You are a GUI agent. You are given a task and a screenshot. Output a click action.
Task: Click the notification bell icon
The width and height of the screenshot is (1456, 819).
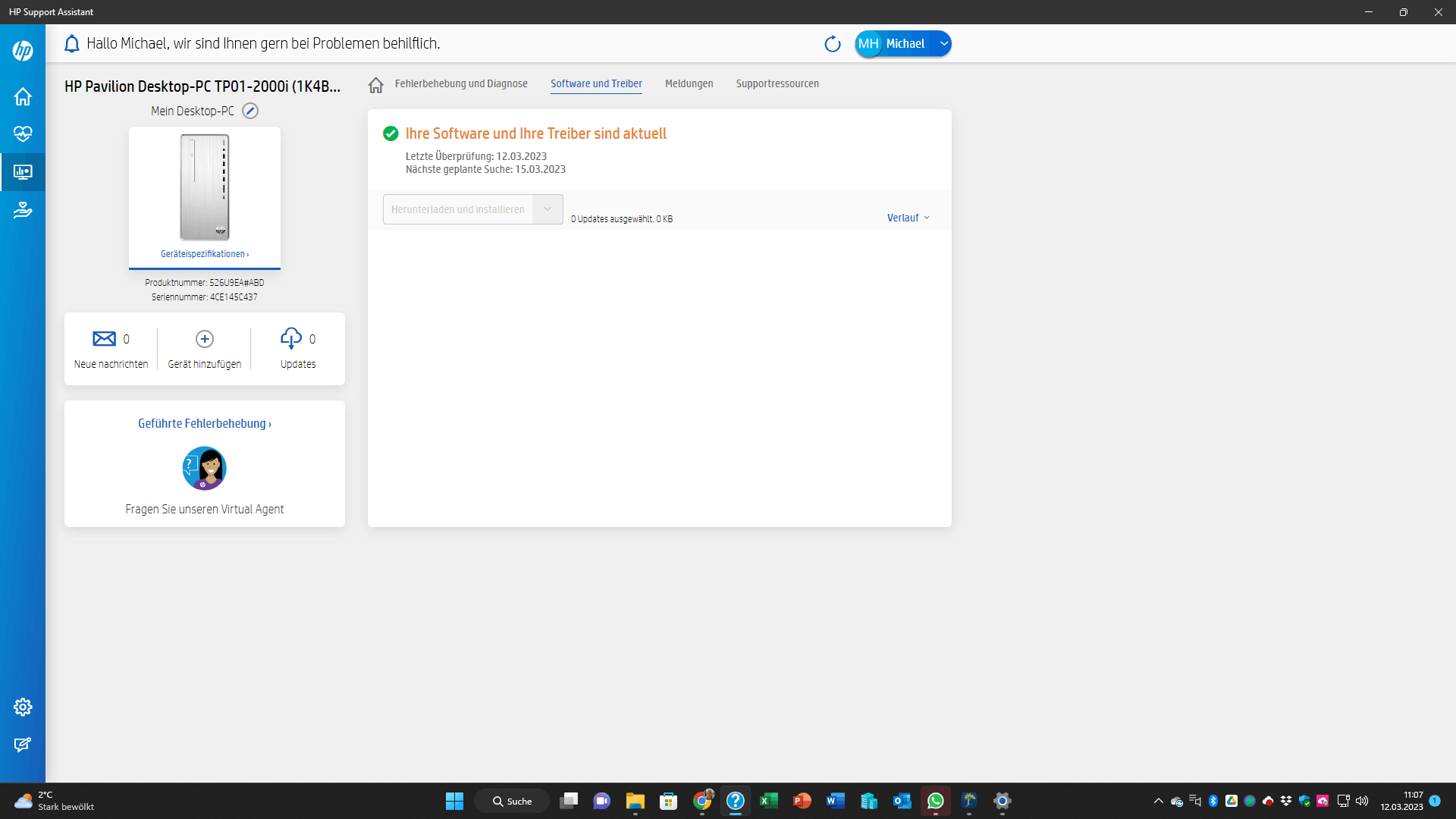[72, 44]
